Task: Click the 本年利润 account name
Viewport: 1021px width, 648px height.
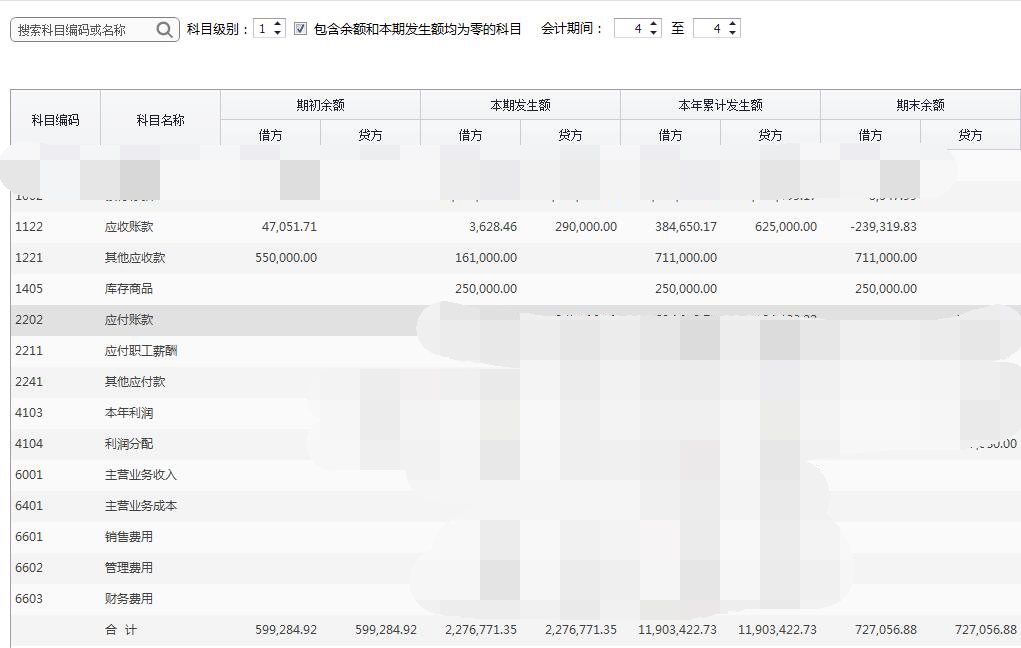Action: tap(129, 413)
